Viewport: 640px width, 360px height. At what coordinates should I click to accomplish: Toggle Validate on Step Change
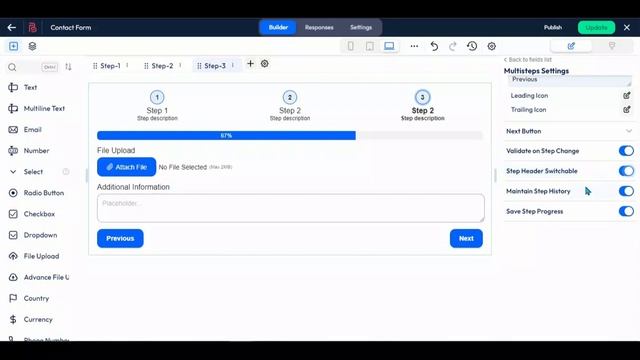coord(626,151)
